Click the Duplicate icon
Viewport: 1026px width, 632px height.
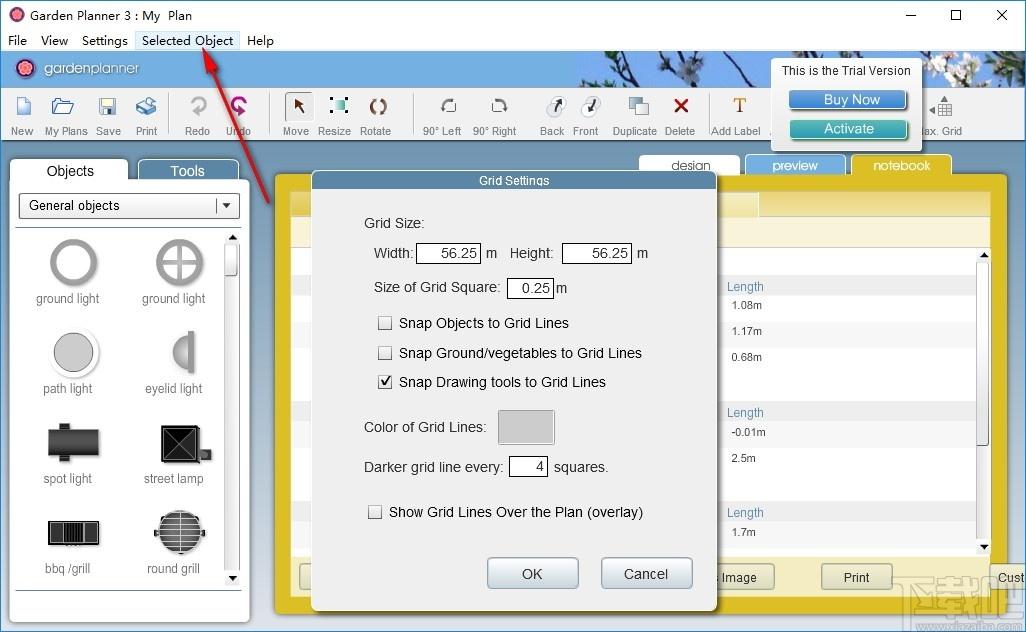click(x=638, y=106)
